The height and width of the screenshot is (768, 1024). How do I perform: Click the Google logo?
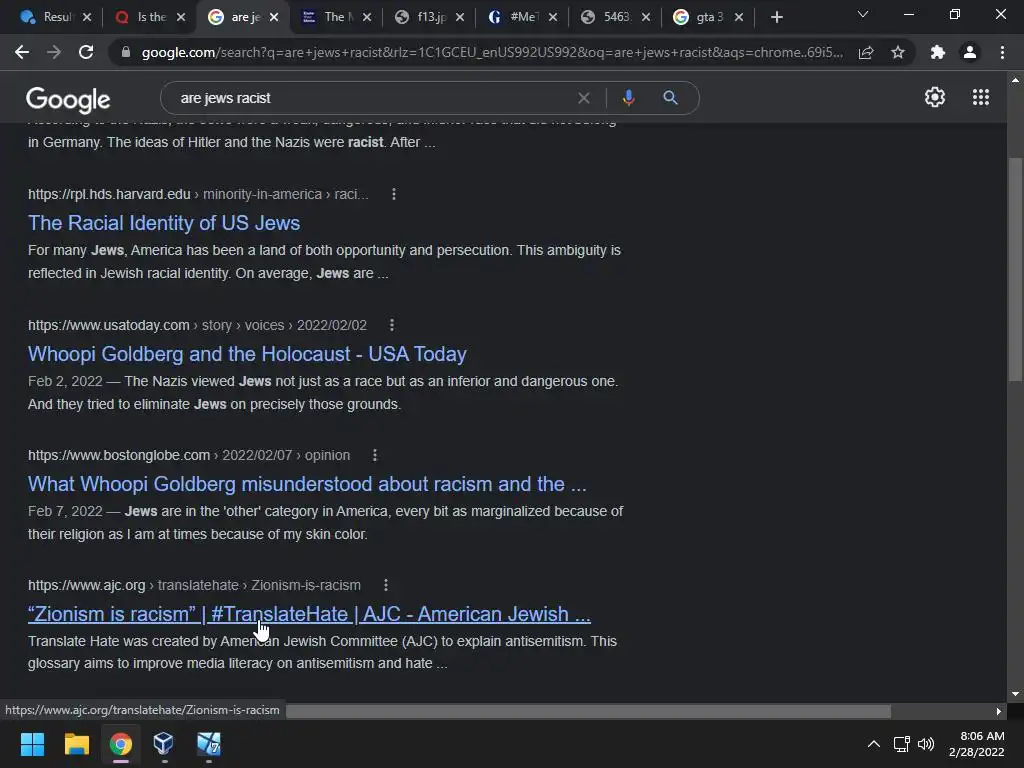(68, 99)
